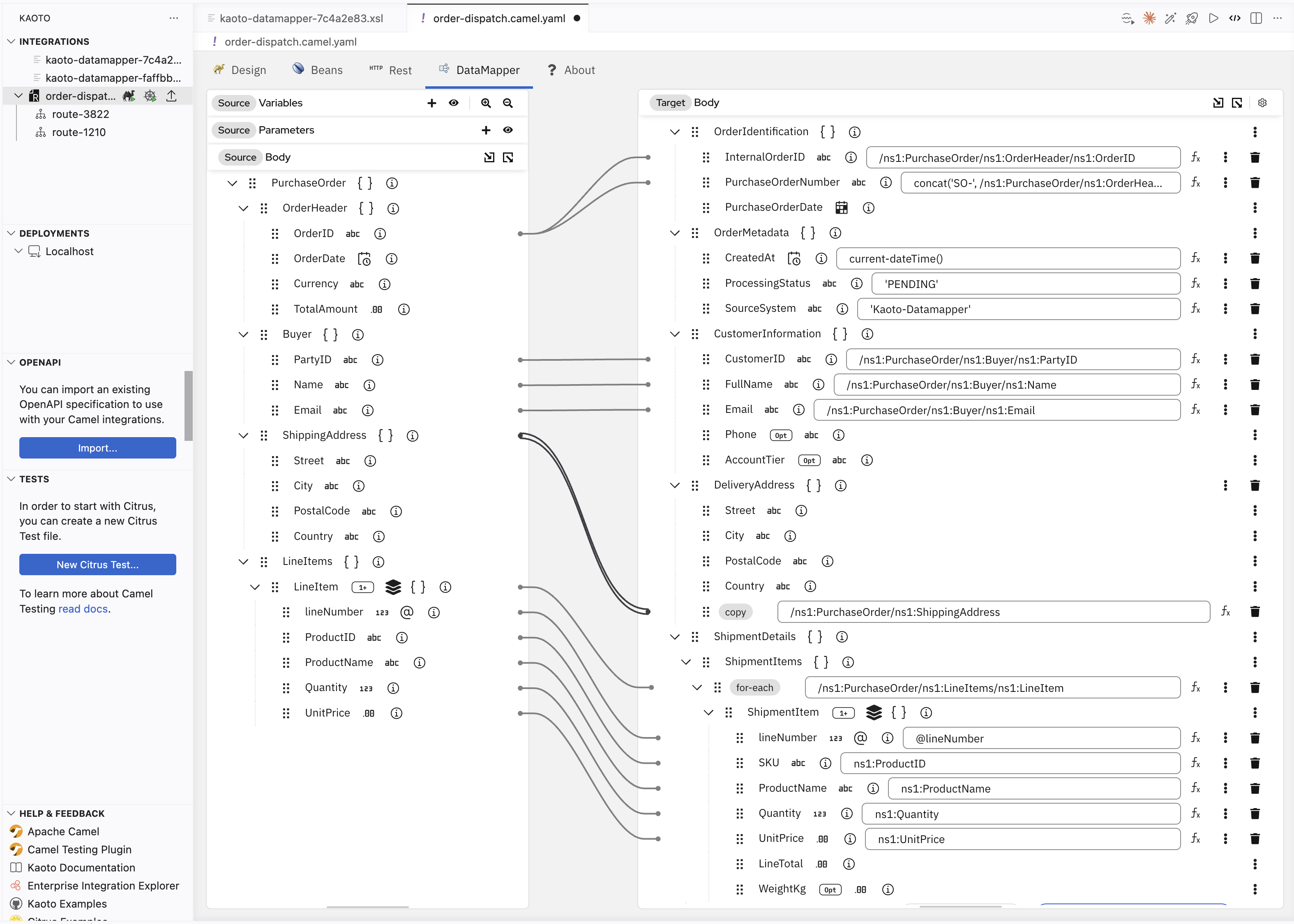Image resolution: width=1294 pixels, height=924 pixels.
Task: Switch to the Design tab
Action: tap(240, 70)
